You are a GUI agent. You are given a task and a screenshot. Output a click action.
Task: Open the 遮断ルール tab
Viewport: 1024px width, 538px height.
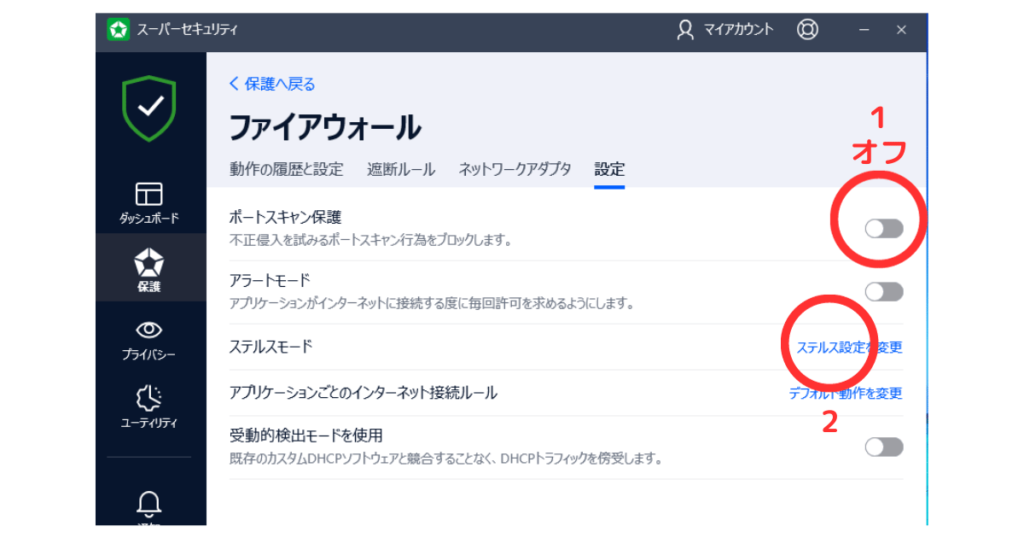coord(401,169)
